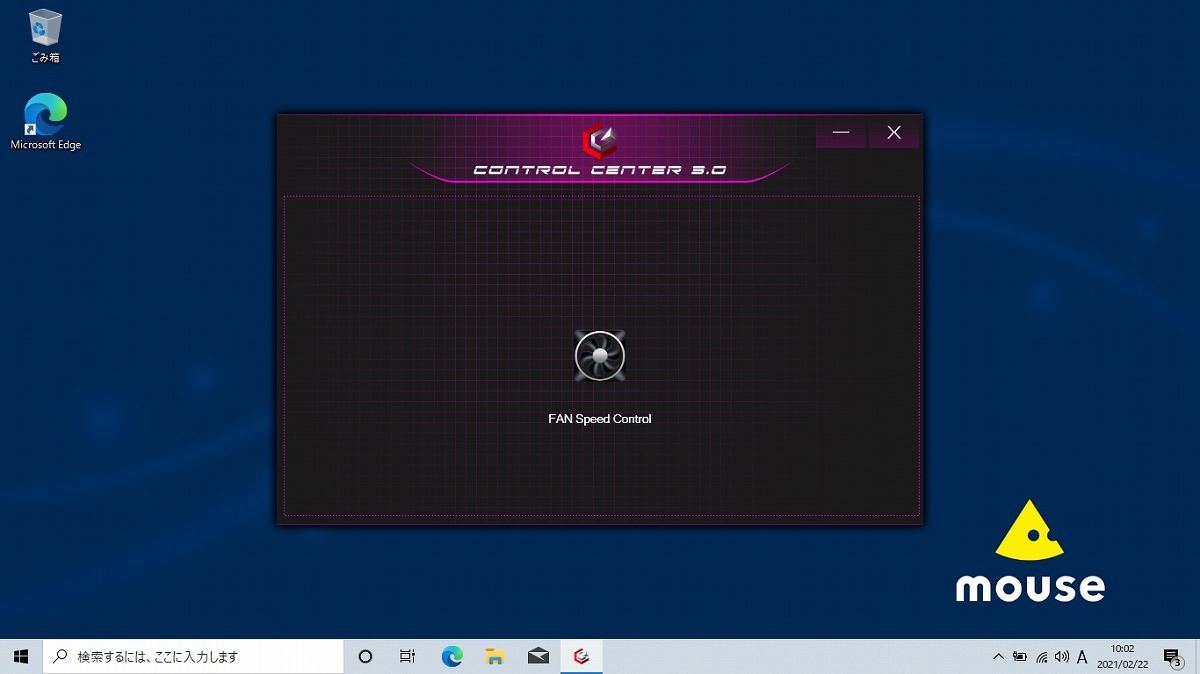The height and width of the screenshot is (674, 1200).
Task: Open the FAN Speed Control fan icon
Action: [x=600, y=356]
